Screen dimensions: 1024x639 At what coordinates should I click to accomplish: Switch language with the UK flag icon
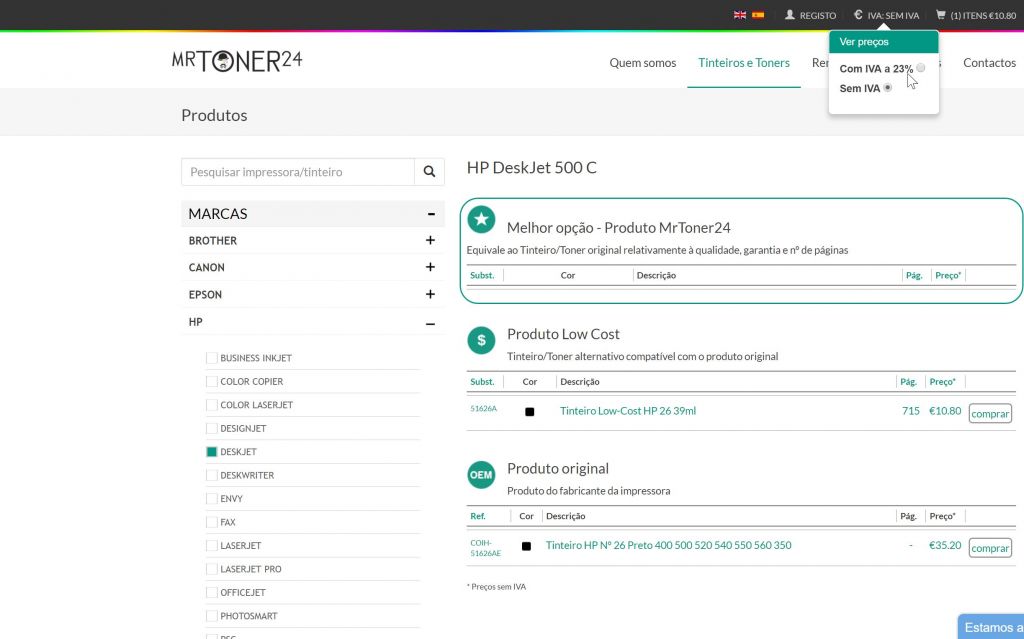(740, 15)
